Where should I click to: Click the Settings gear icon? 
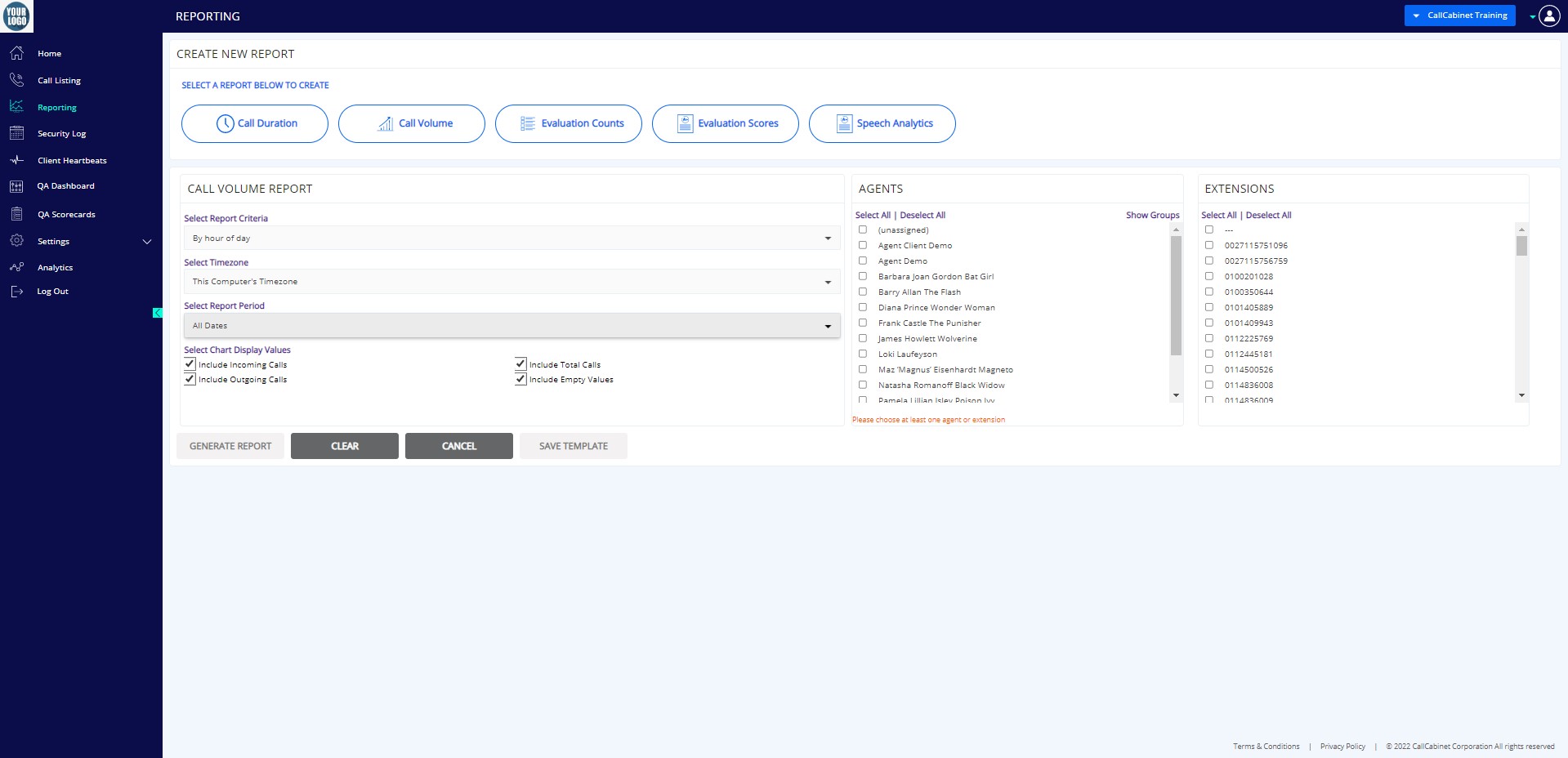pyautogui.click(x=16, y=241)
